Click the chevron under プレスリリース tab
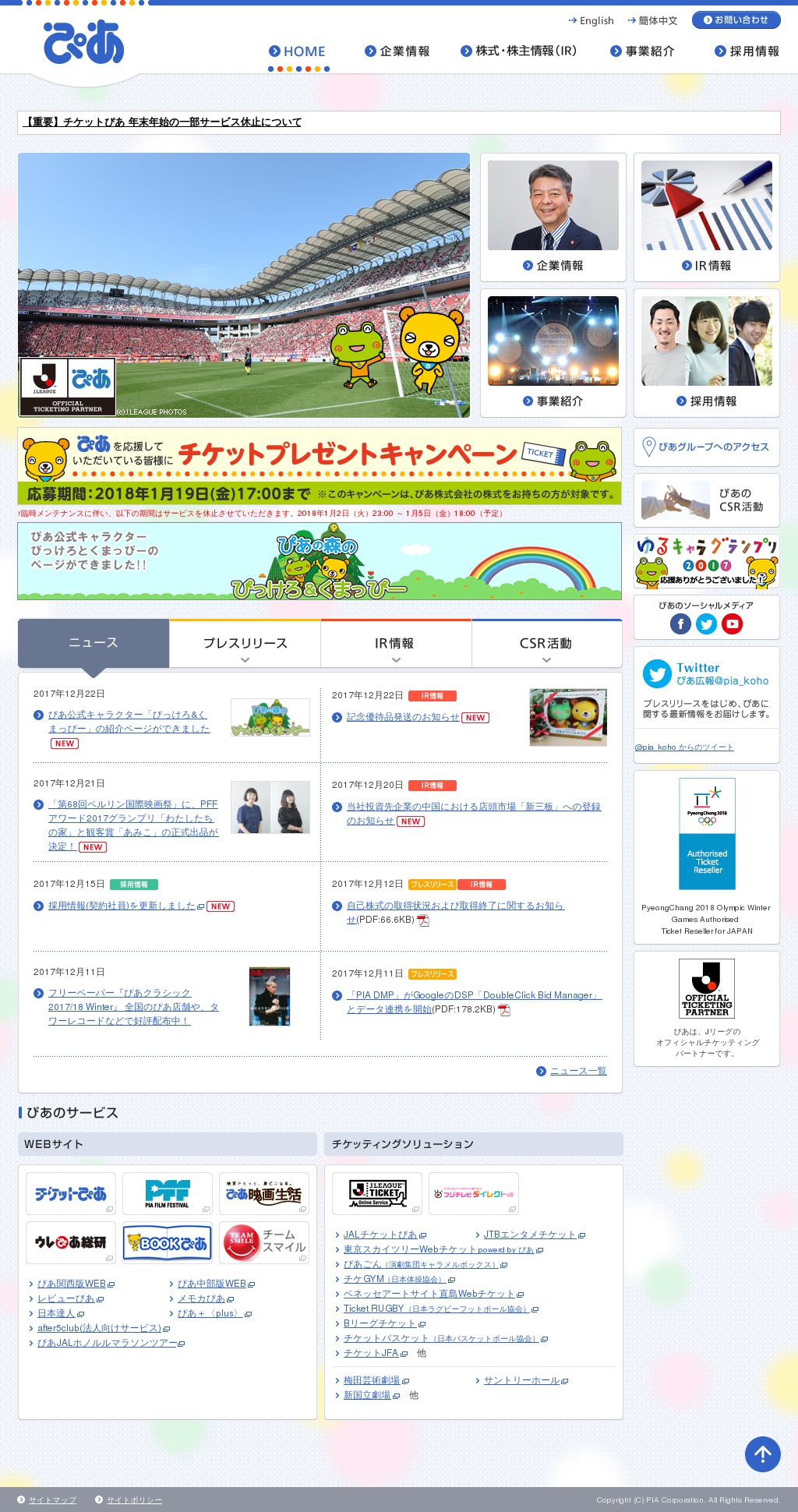Screen dimensions: 798x1512 click(245, 660)
